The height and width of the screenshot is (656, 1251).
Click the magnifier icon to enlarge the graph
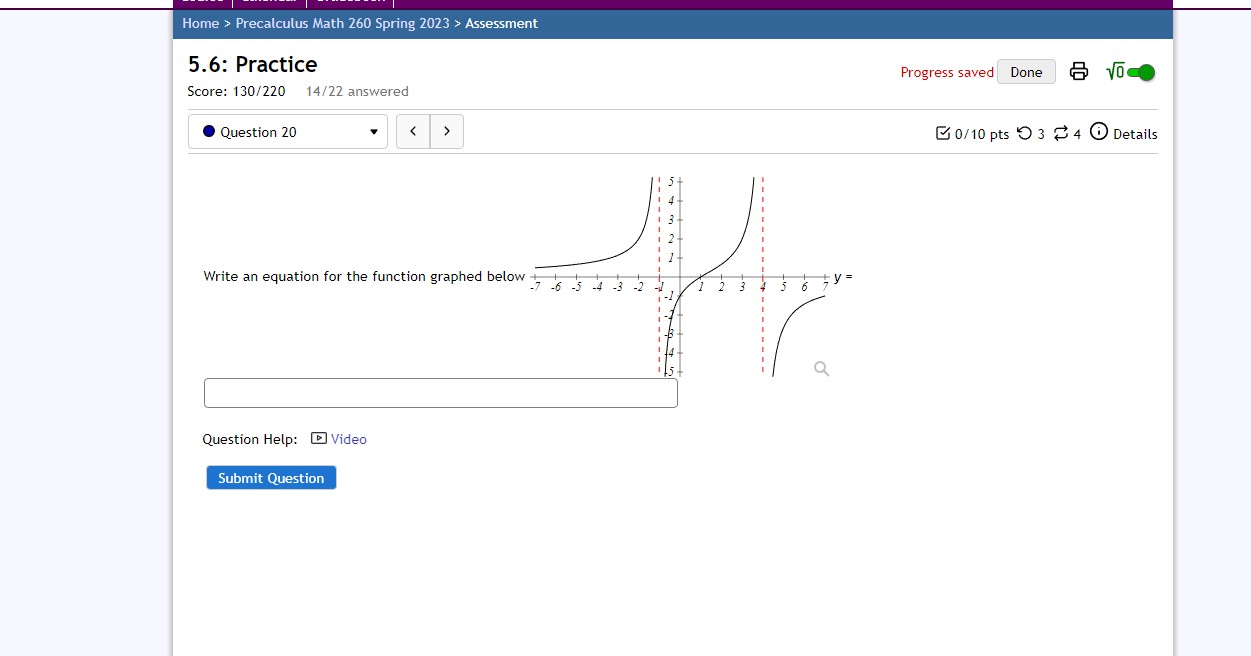(821, 368)
